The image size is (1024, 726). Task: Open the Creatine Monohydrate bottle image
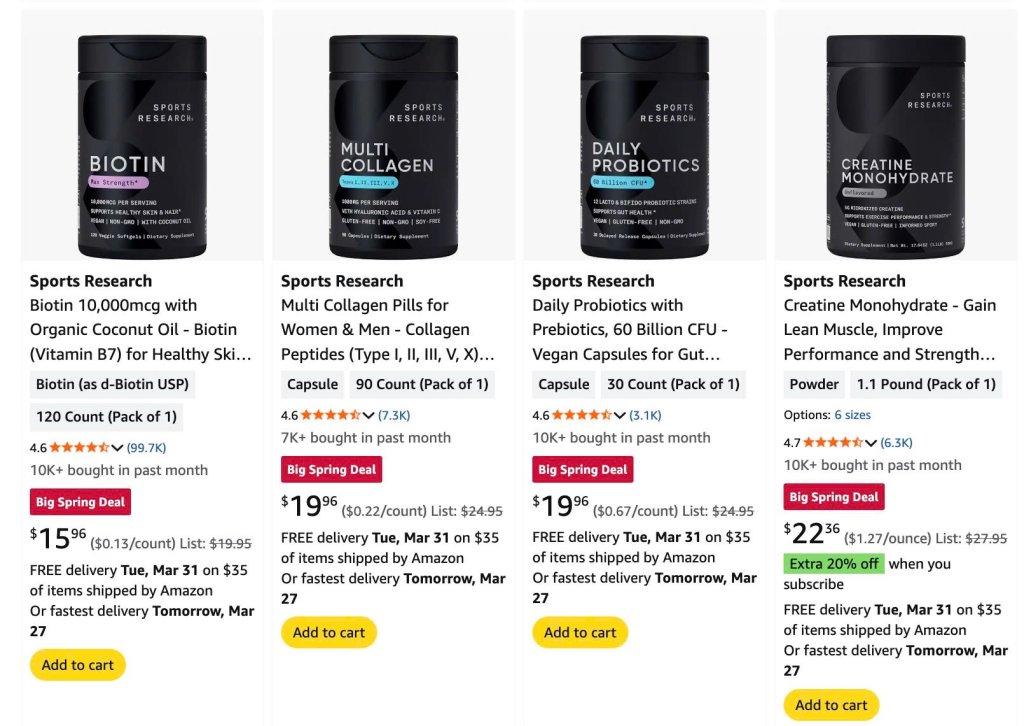click(896, 146)
